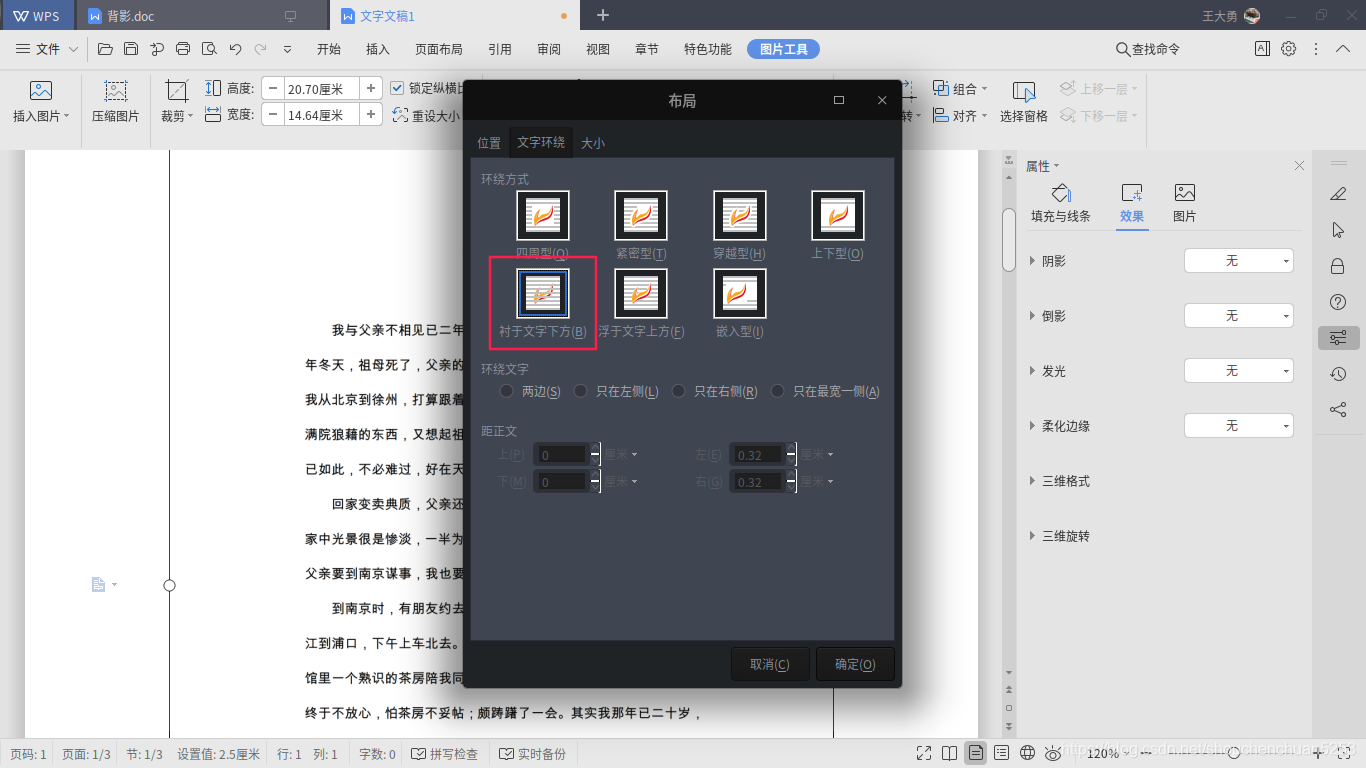This screenshot has width=1366, height=768.
Task: Open the Reflection (倒影) dropdown
Action: [1239, 316]
